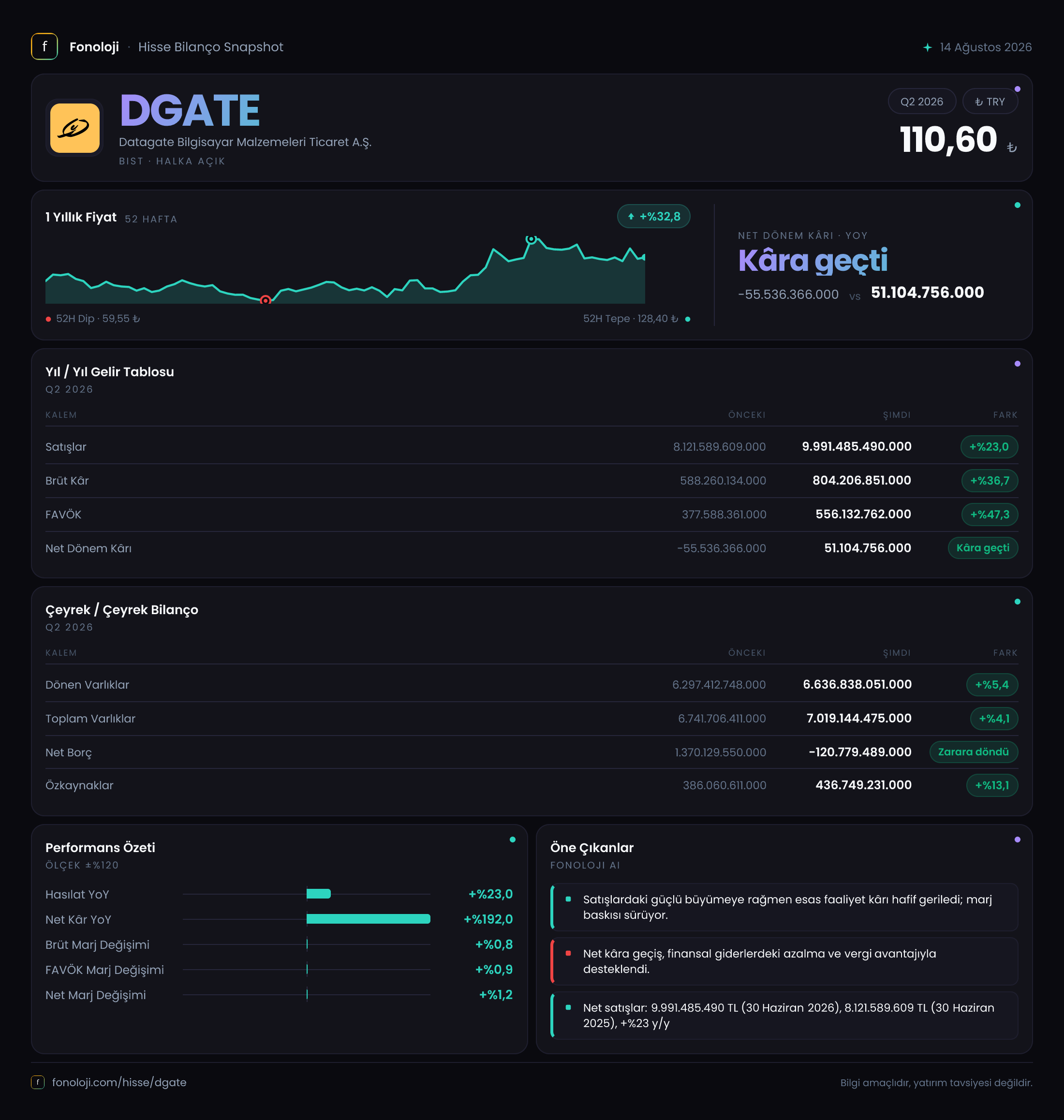Click the one-year price area chart
The image size is (1064, 1120).
pyautogui.click(x=345, y=270)
